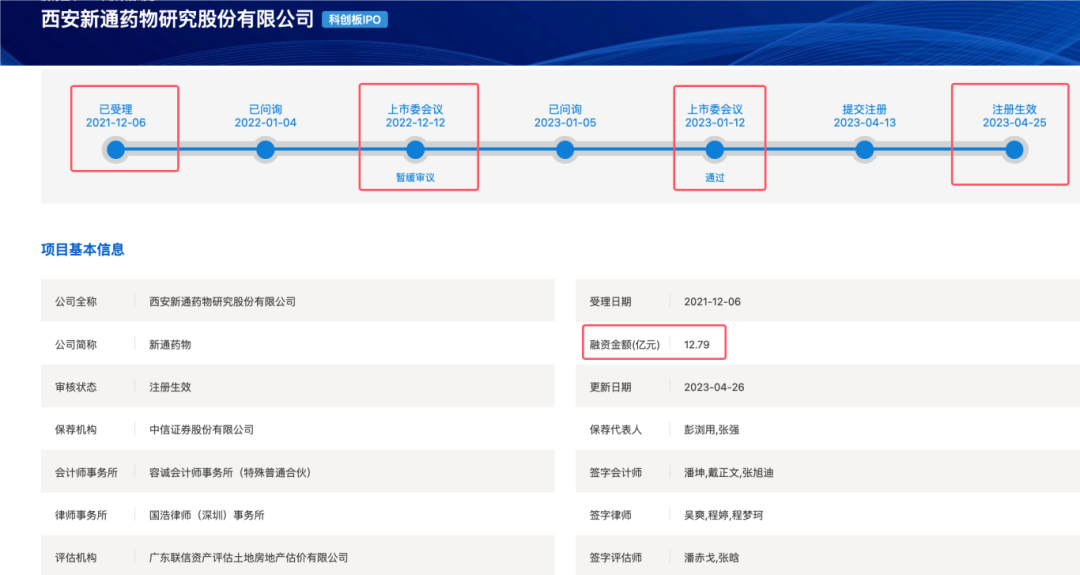Click the page title 西安新通药物研究股份有限公司
Image resolution: width=1080 pixels, height=575 pixels.
178,19
